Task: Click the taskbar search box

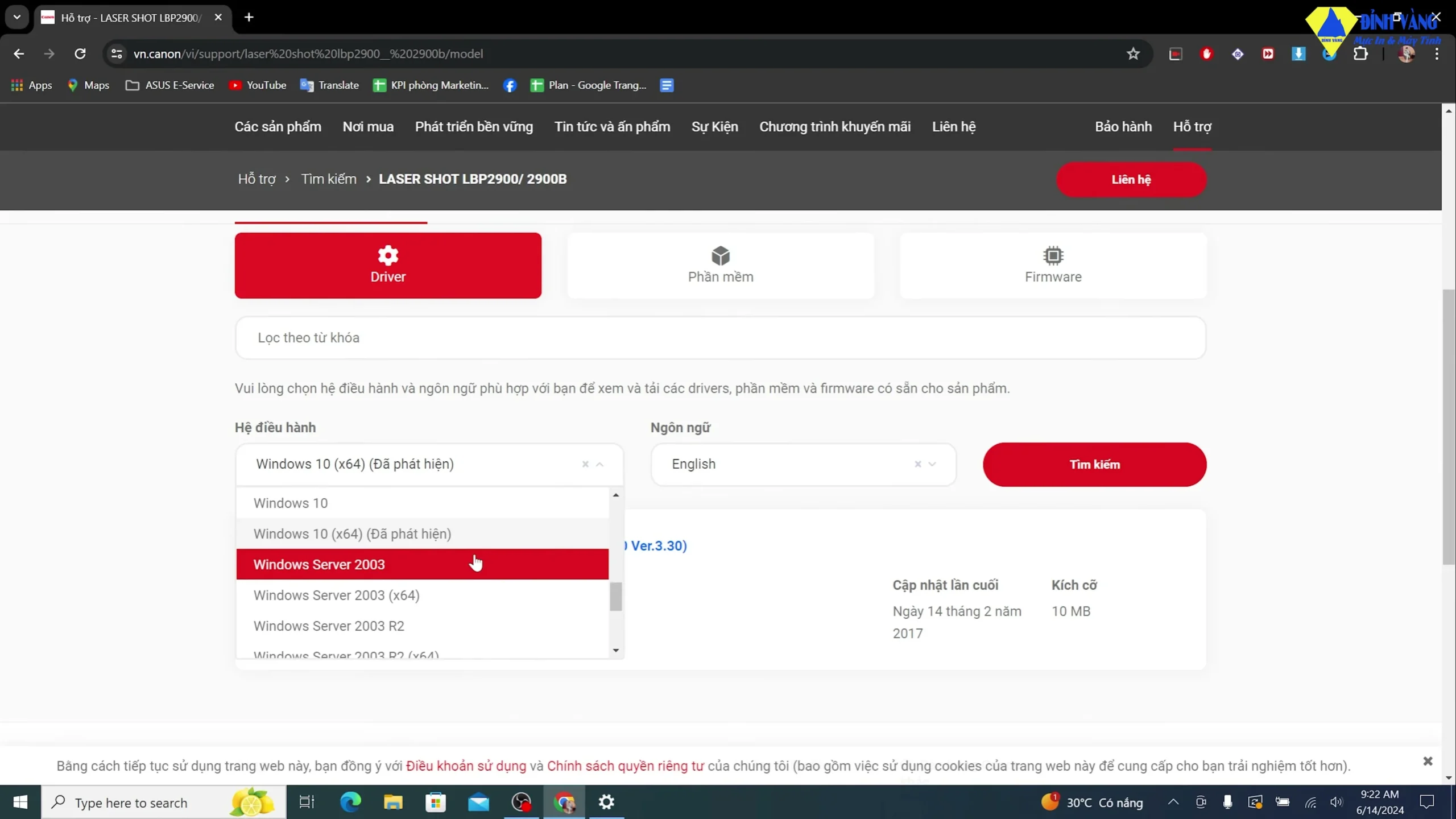Action: (x=164, y=802)
